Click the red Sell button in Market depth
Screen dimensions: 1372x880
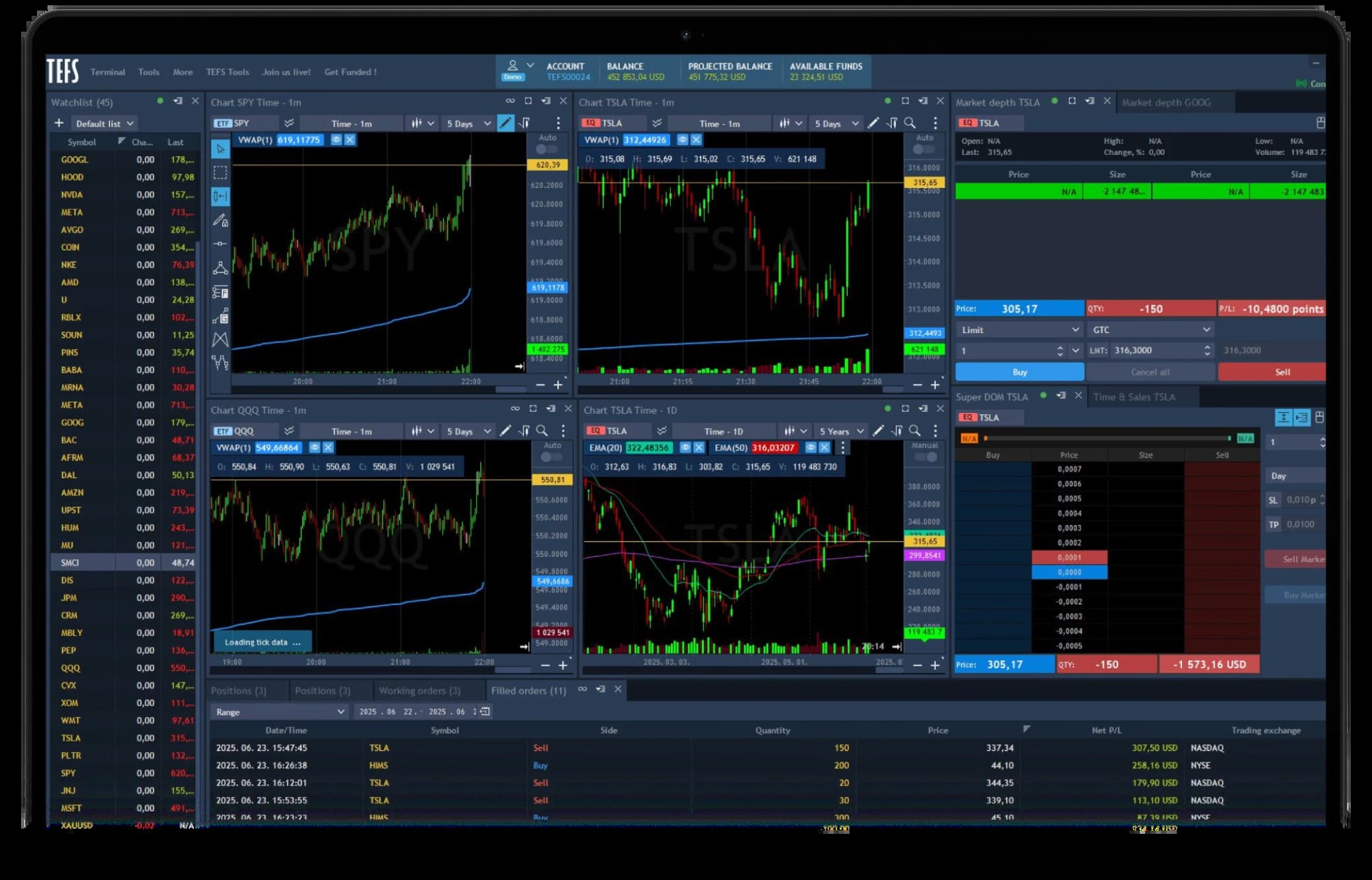(1272, 372)
